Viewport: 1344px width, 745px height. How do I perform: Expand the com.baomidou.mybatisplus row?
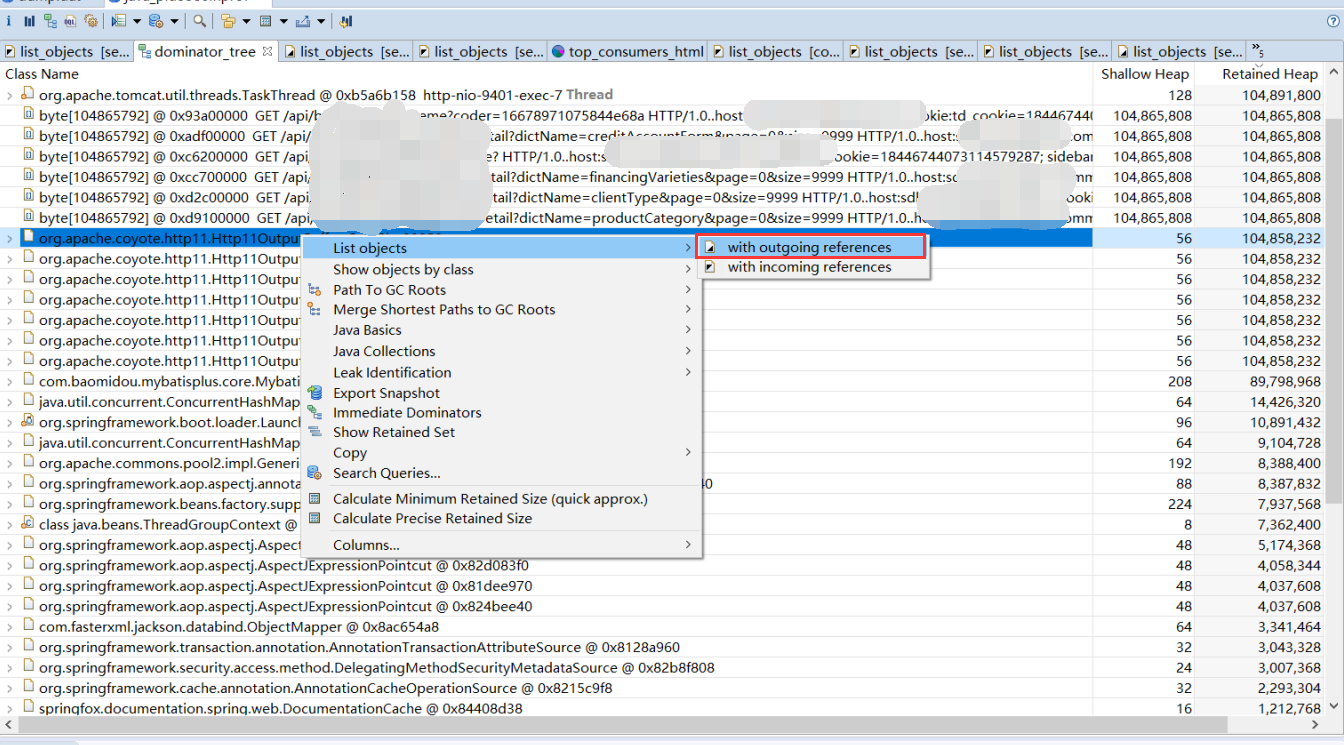[x=10, y=381]
